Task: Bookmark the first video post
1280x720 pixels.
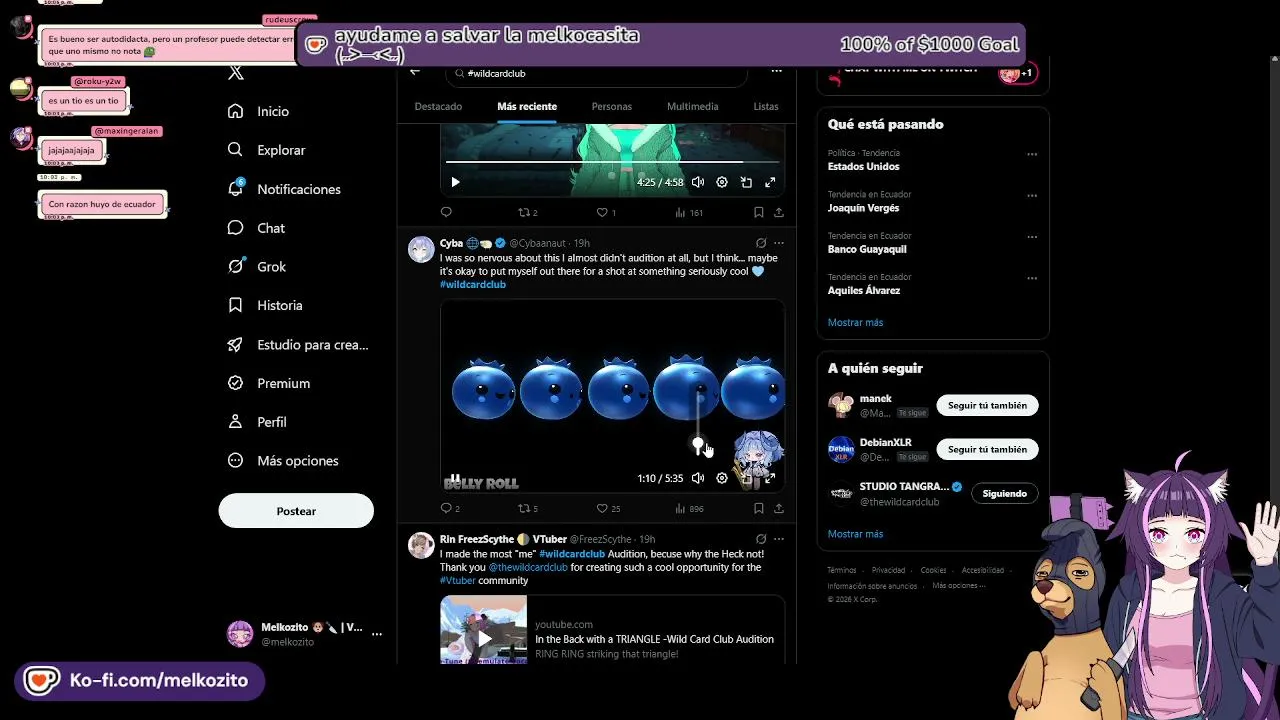Action: pos(759,212)
